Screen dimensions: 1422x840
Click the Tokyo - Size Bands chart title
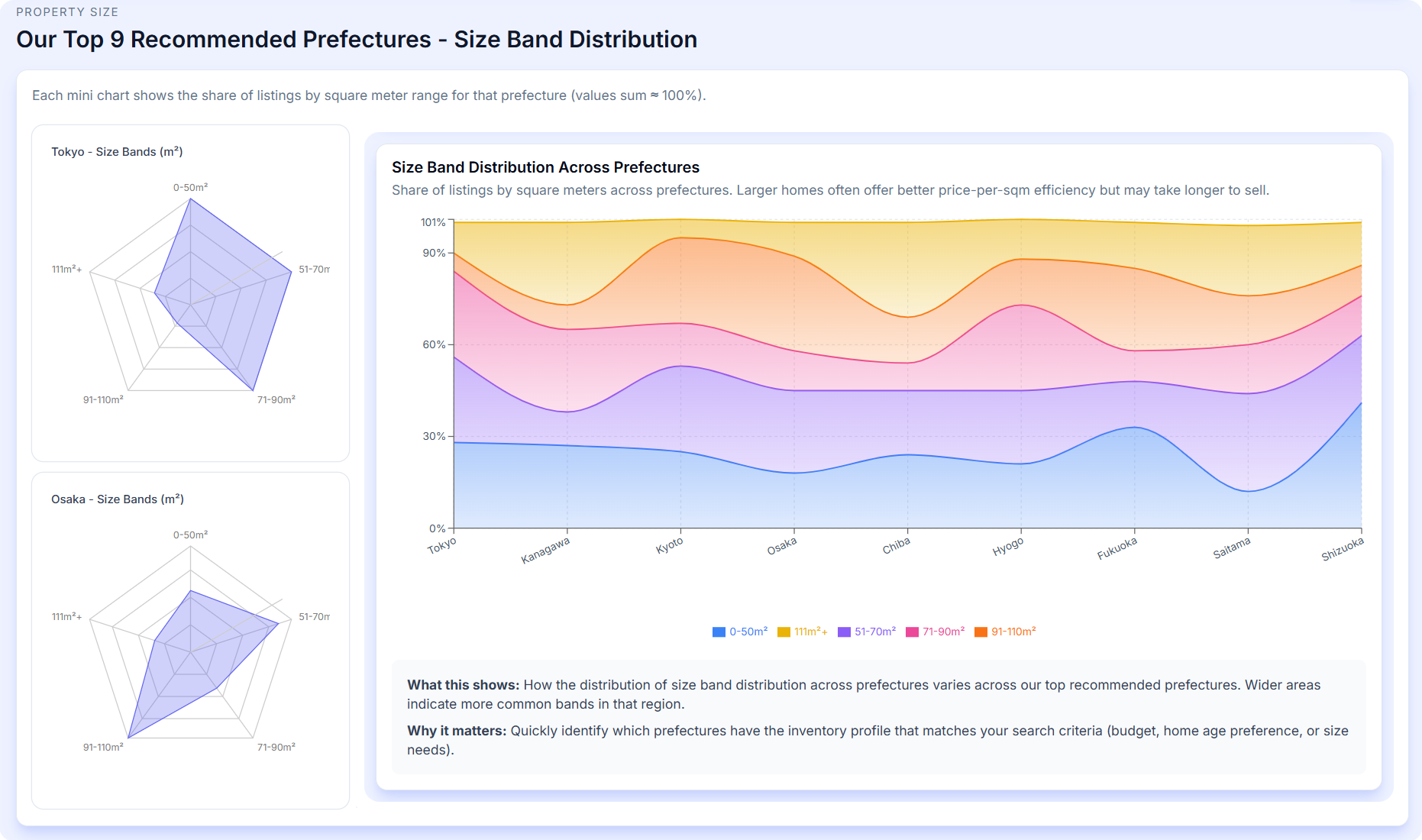pos(117,152)
